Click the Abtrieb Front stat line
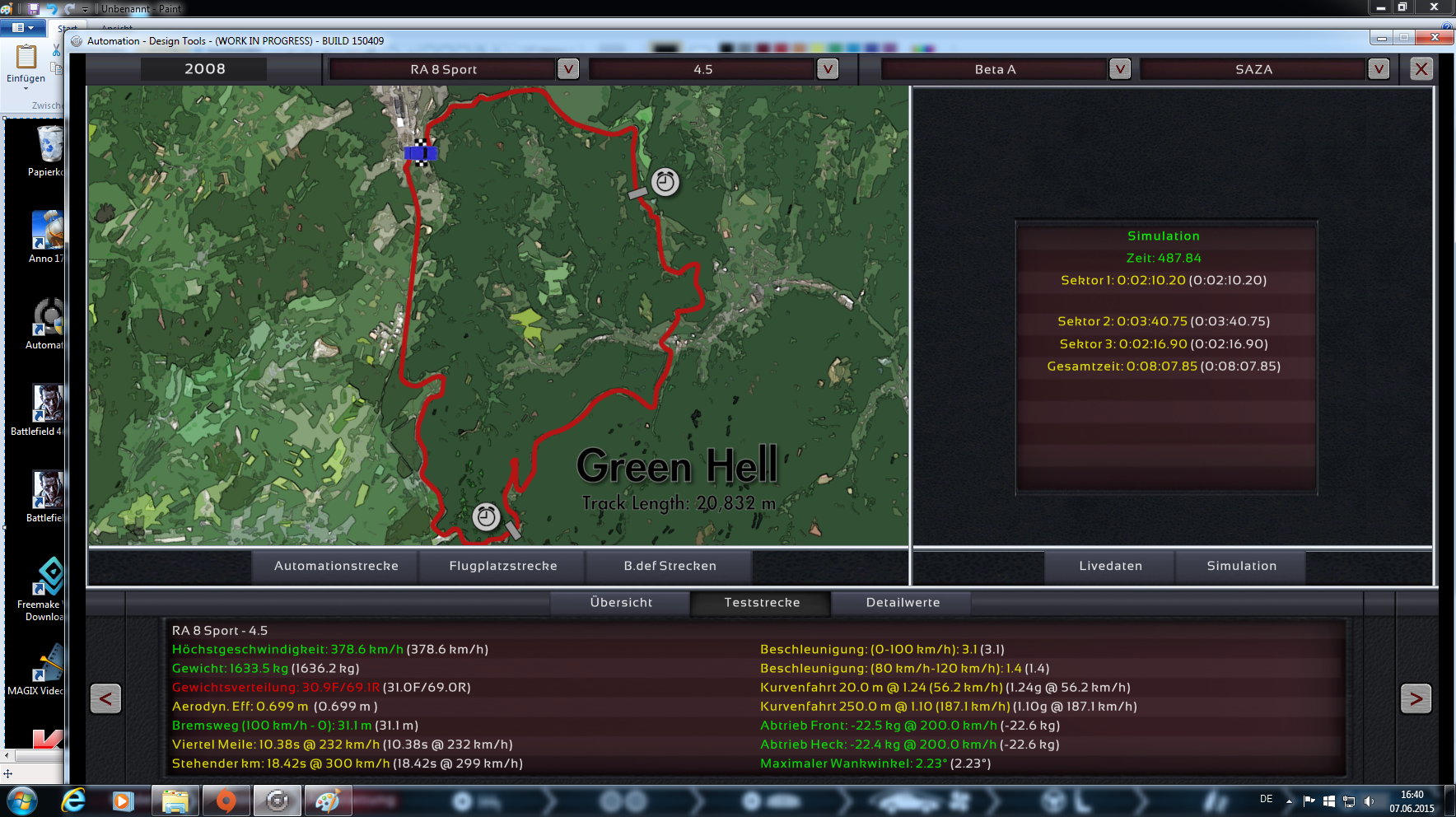 point(910,726)
